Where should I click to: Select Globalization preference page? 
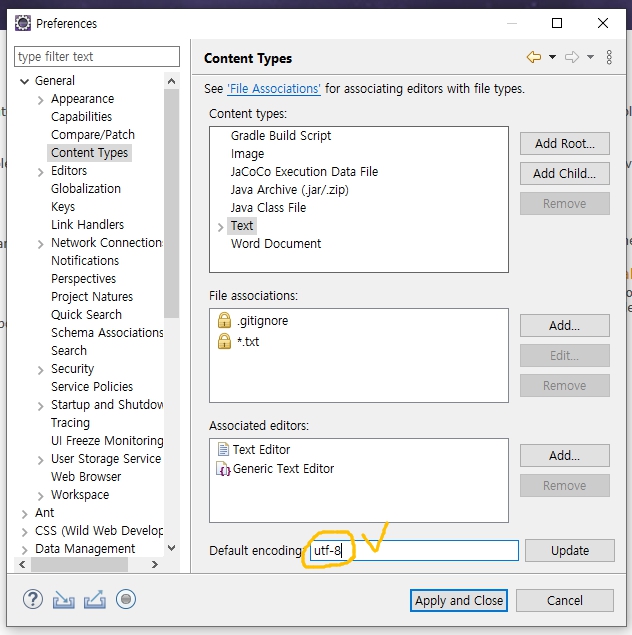(x=86, y=189)
